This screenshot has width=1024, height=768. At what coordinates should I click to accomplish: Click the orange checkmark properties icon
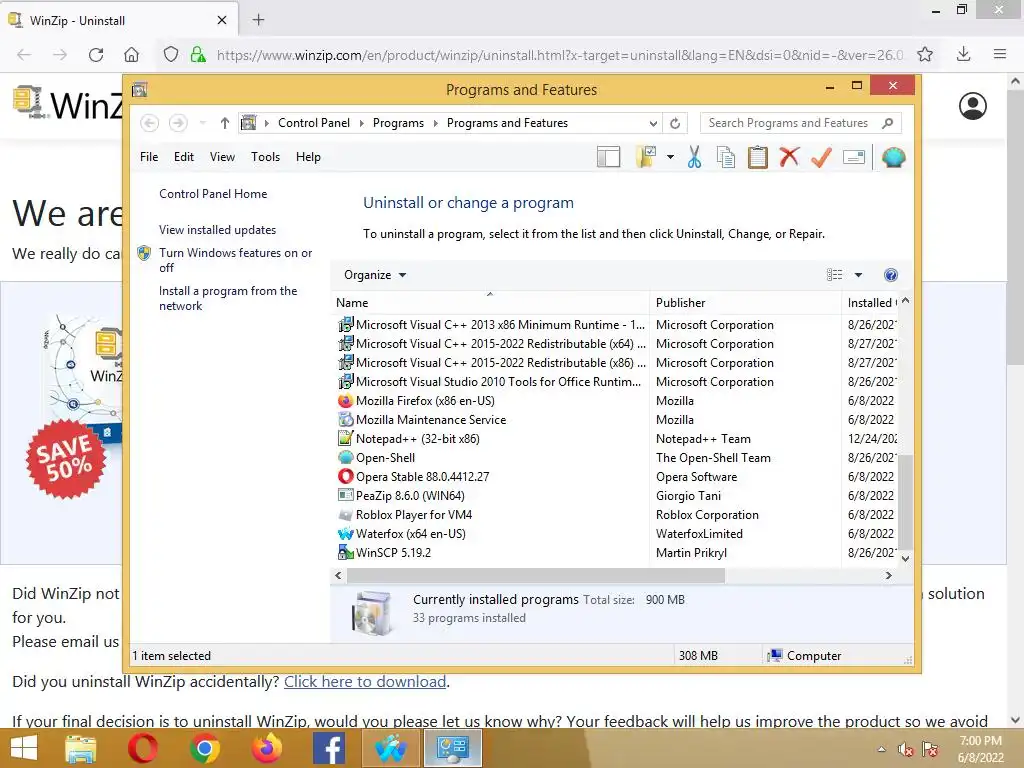(821, 157)
